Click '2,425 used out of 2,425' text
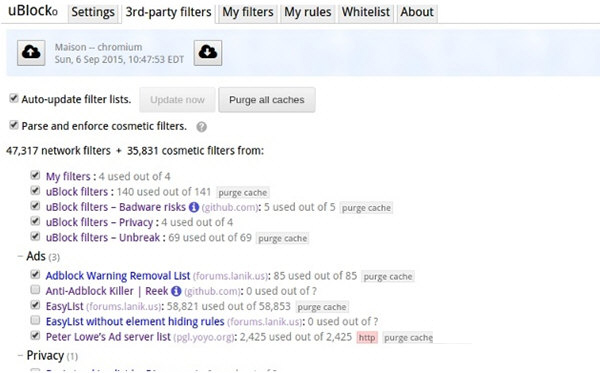 point(296,337)
